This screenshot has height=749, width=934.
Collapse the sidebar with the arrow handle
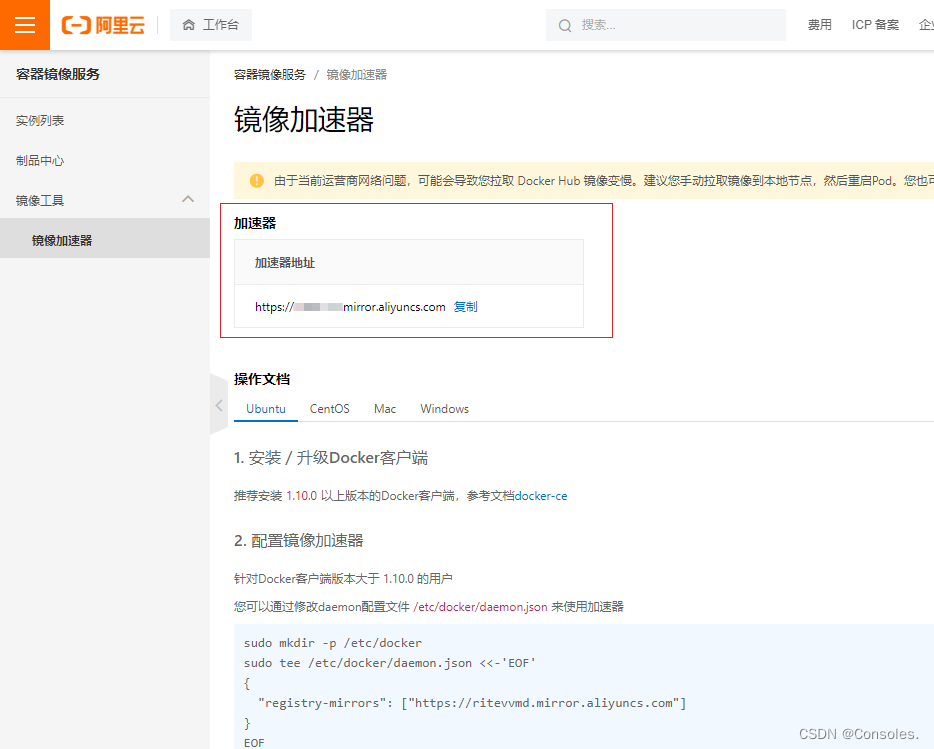pos(219,405)
